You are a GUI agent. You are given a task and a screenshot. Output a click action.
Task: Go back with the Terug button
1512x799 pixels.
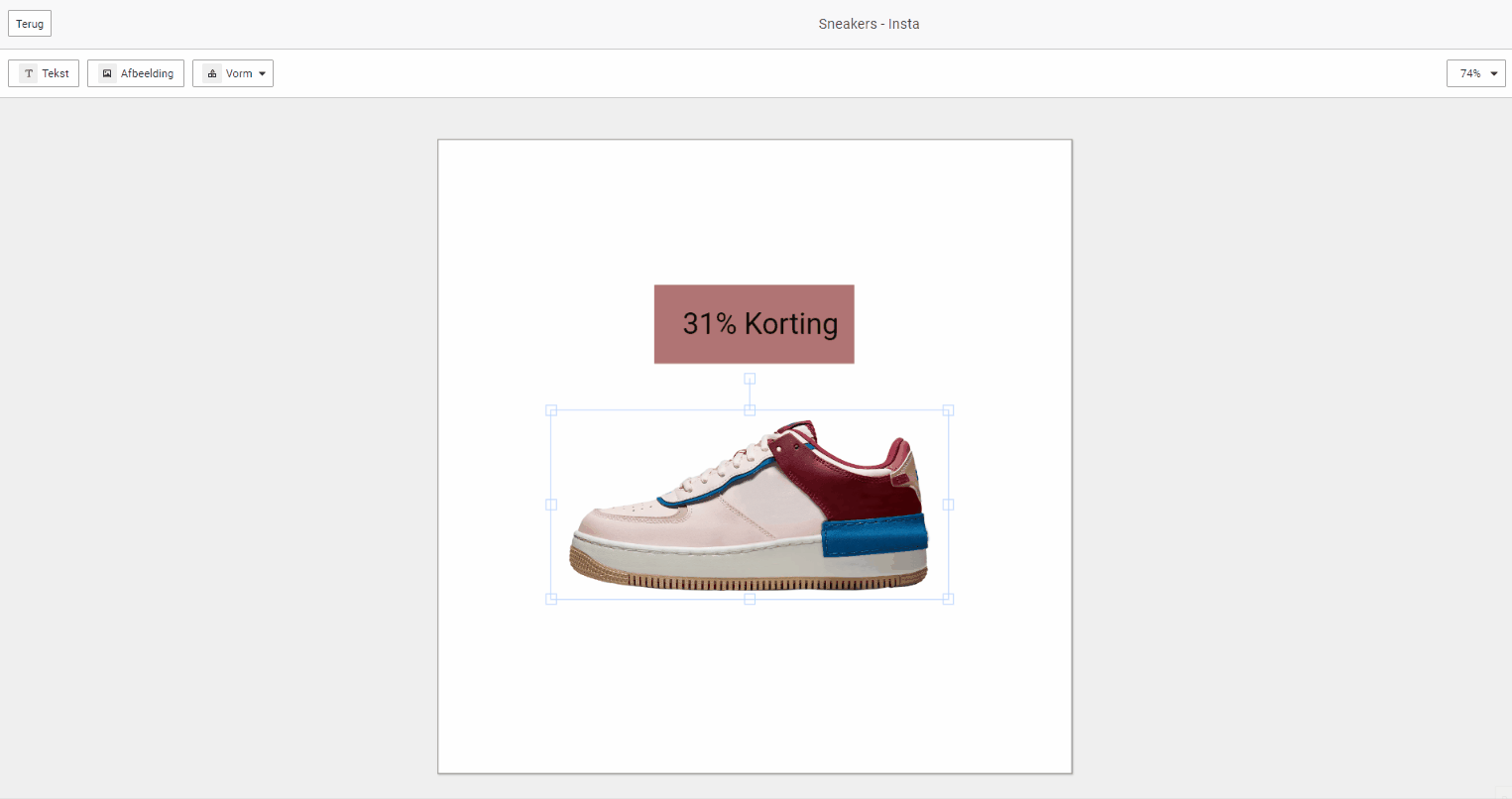[x=30, y=24]
